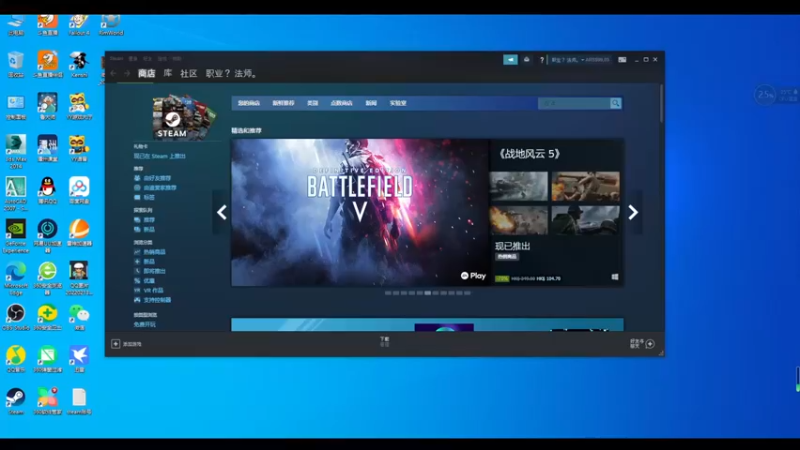Viewport: 800px width, 450px height.
Task: Open VR 作品 link in sidebar
Action: [153, 290]
